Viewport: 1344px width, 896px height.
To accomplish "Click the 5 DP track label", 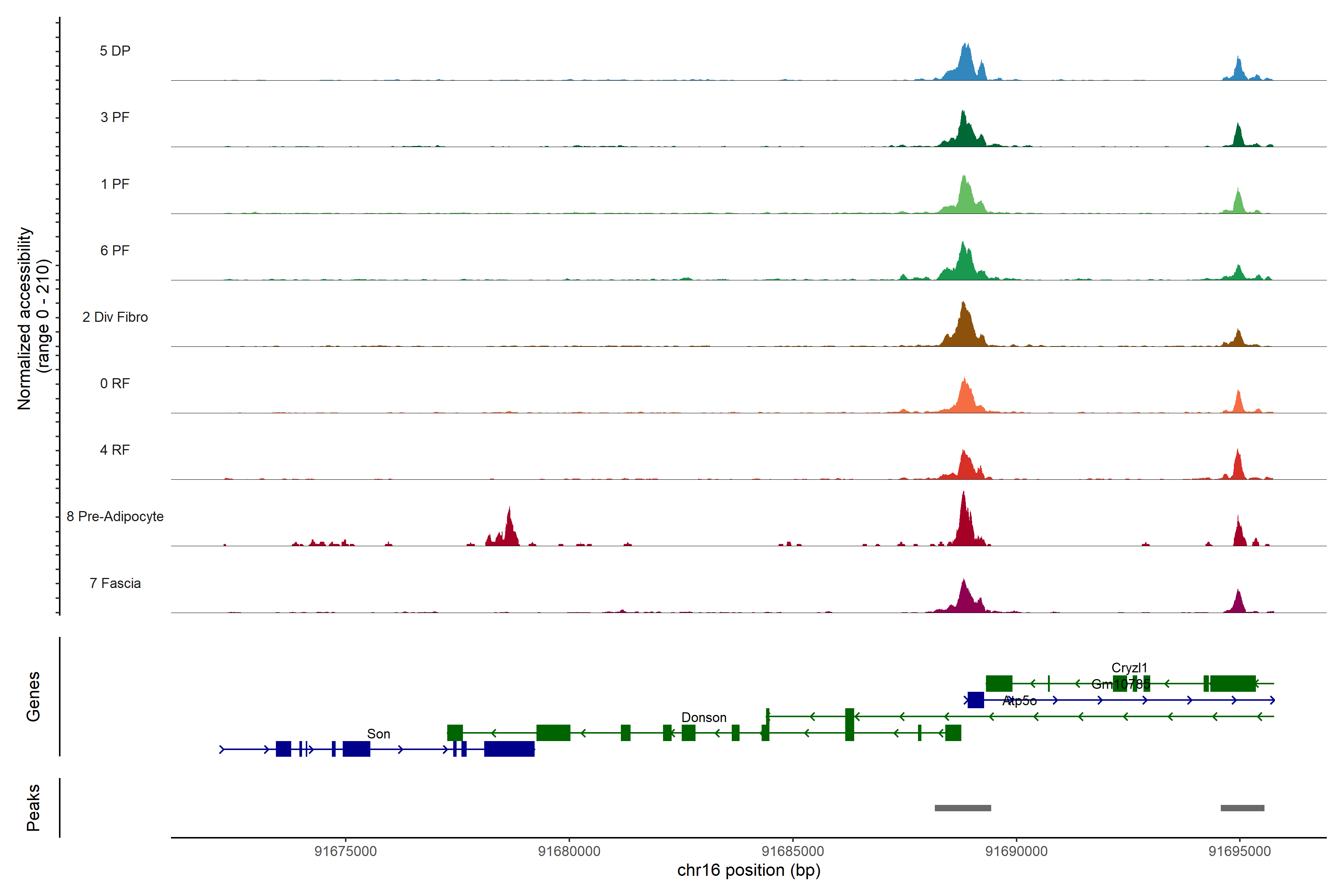I will pyautogui.click(x=115, y=51).
